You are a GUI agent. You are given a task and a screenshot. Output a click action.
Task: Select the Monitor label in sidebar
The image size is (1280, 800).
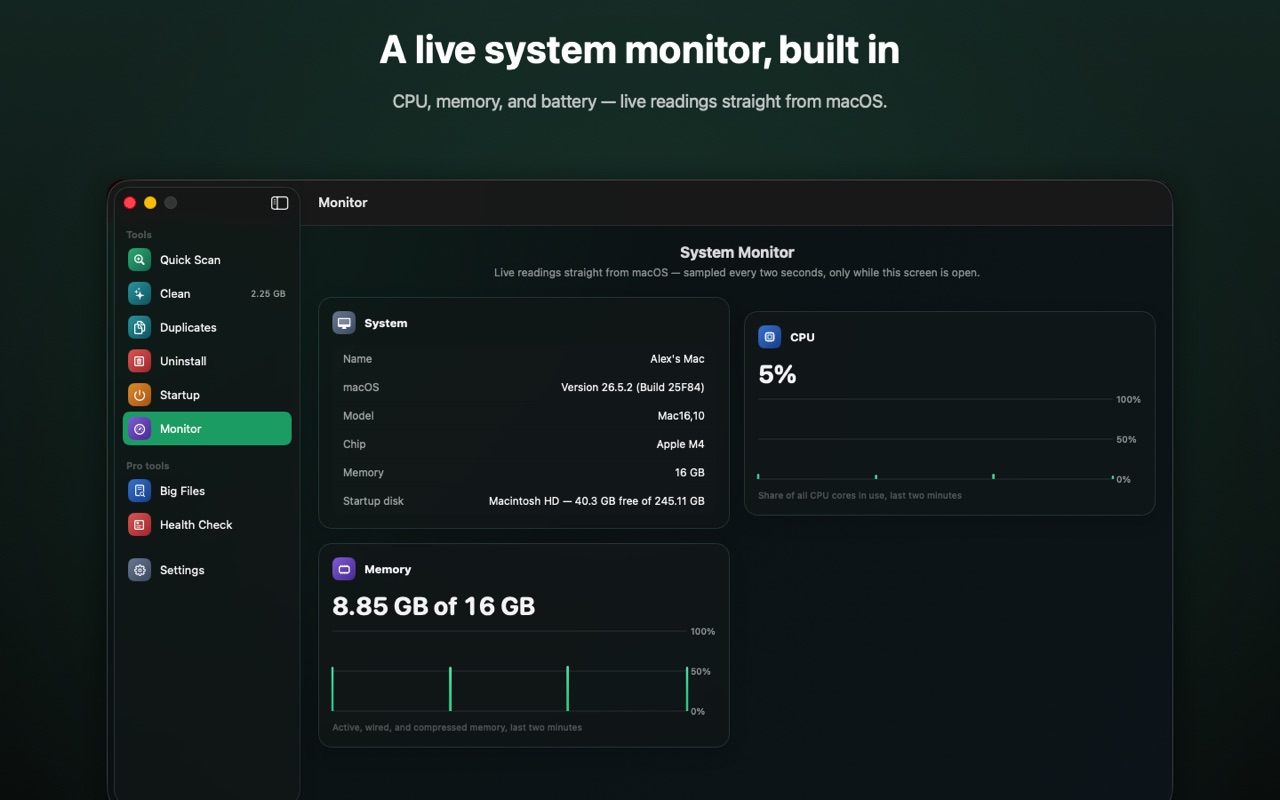click(181, 429)
